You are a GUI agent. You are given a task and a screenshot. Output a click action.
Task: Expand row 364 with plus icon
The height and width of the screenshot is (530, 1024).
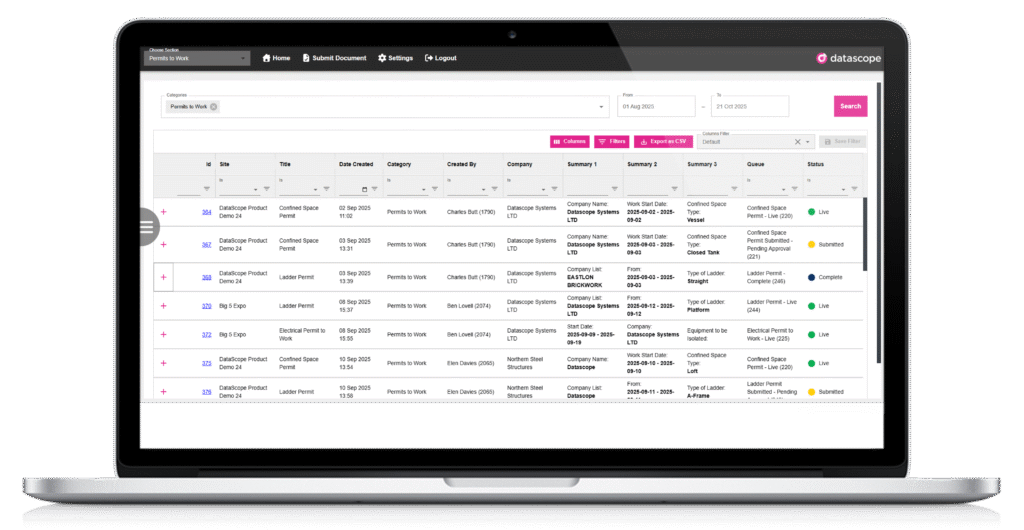coord(164,212)
